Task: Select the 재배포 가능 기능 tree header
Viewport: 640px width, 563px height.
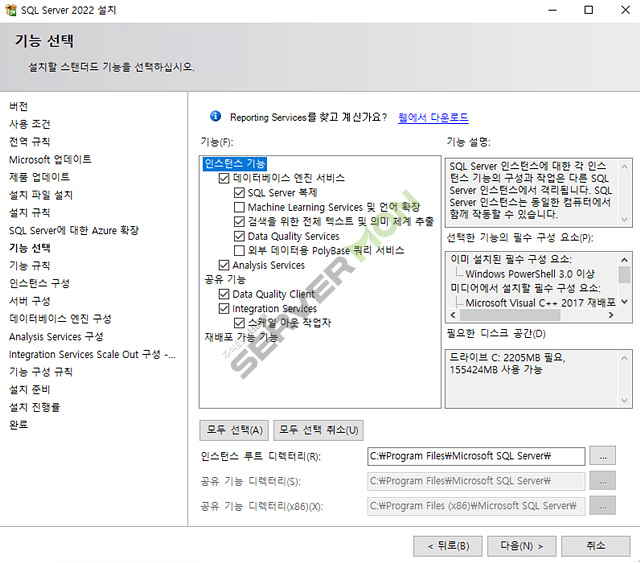Action: coord(241,337)
